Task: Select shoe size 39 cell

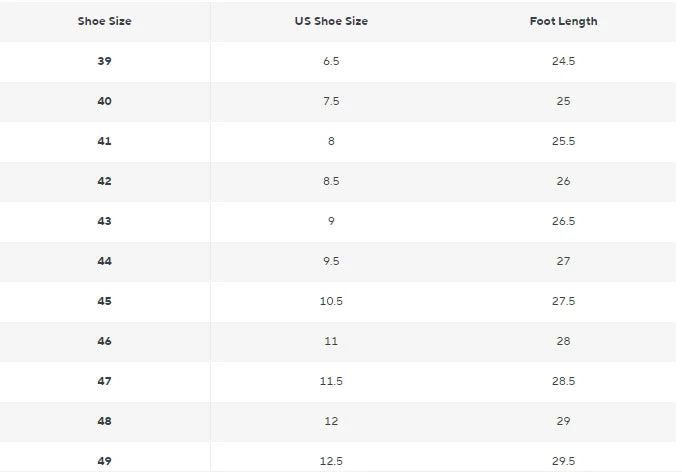Action: click(105, 61)
